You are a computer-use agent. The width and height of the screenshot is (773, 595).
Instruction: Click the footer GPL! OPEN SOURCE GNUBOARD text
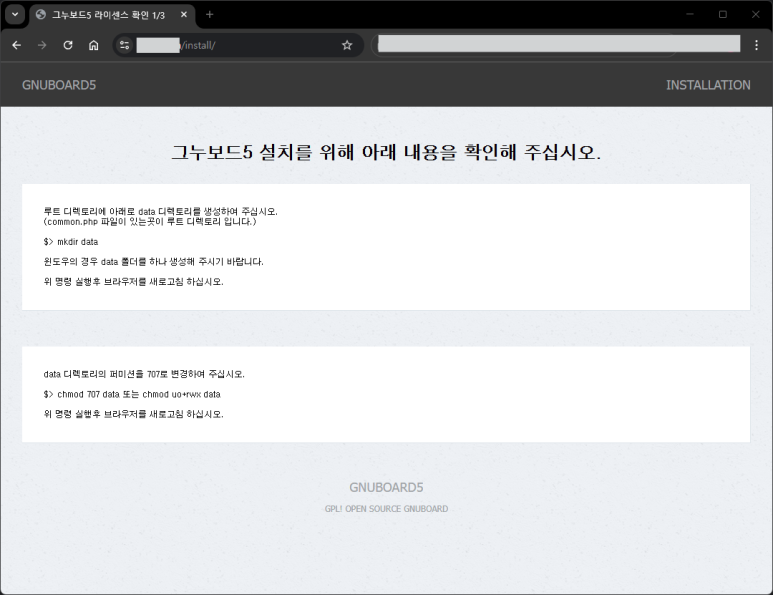pos(386,509)
